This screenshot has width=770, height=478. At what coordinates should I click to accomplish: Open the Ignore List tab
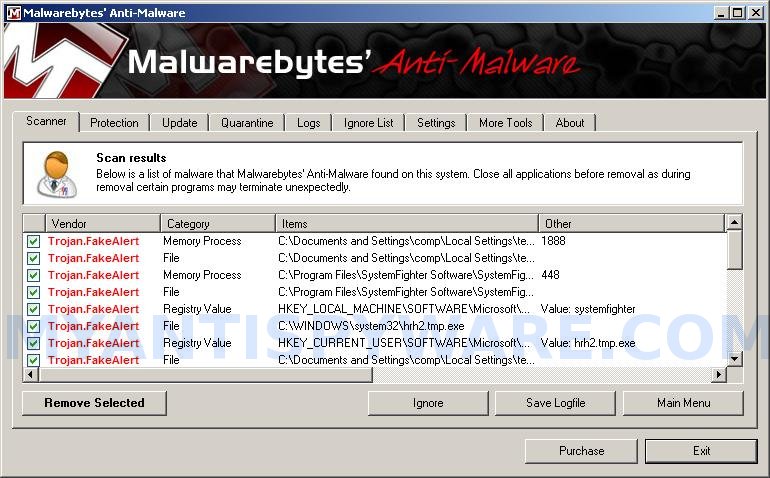pyautogui.click(x=368, y=123)
